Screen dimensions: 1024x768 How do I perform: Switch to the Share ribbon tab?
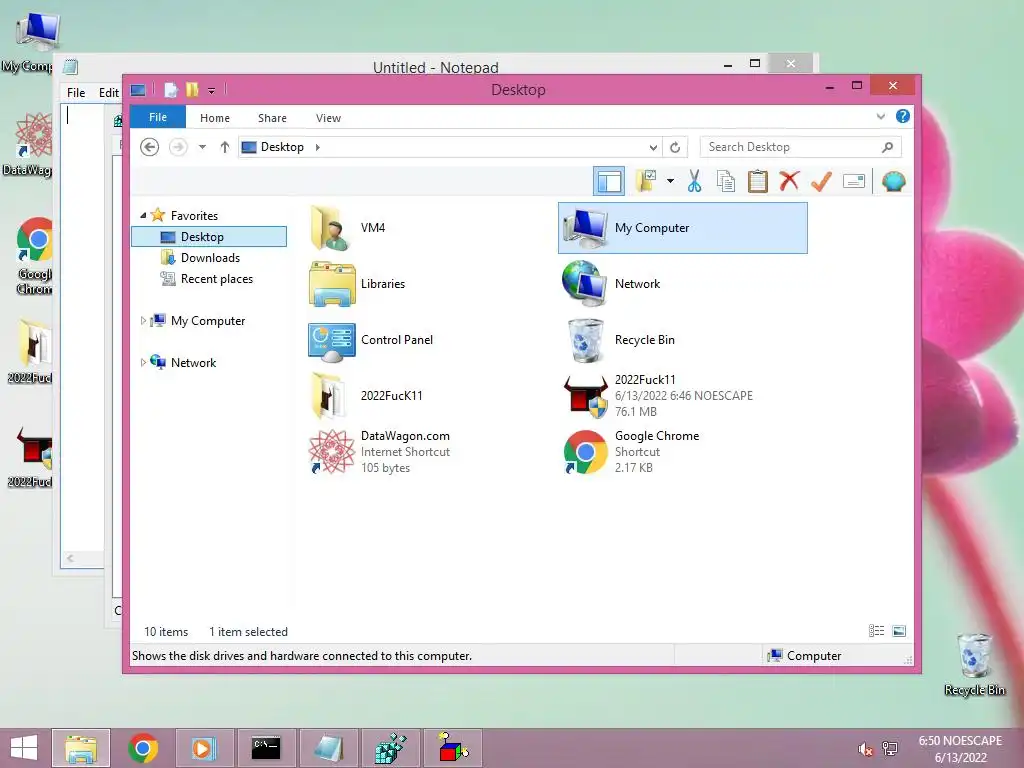272,118
